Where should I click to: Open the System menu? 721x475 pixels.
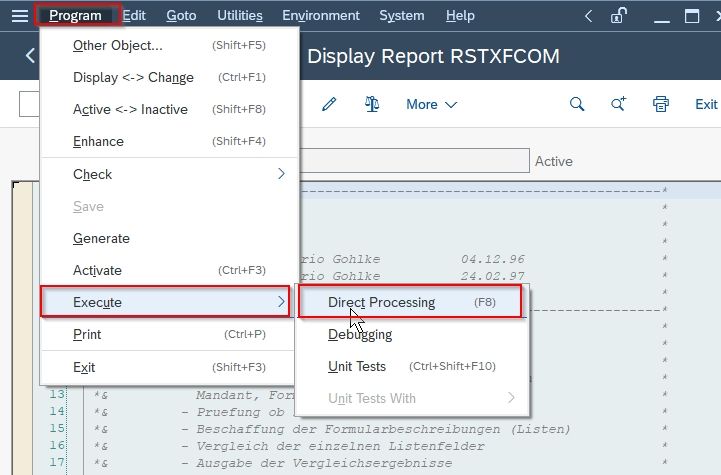401,16
